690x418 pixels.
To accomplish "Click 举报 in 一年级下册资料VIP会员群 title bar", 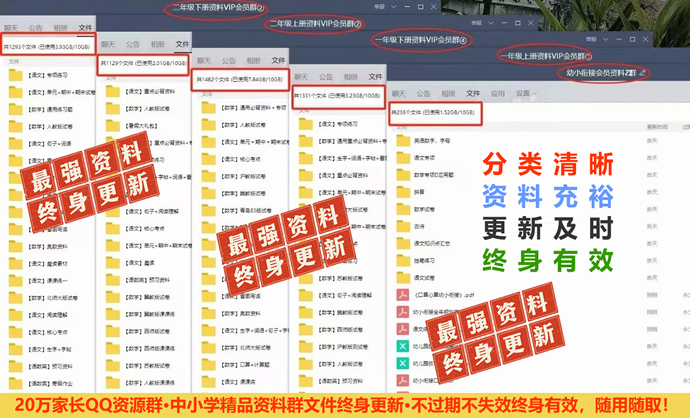I will [x=591, y=39].
